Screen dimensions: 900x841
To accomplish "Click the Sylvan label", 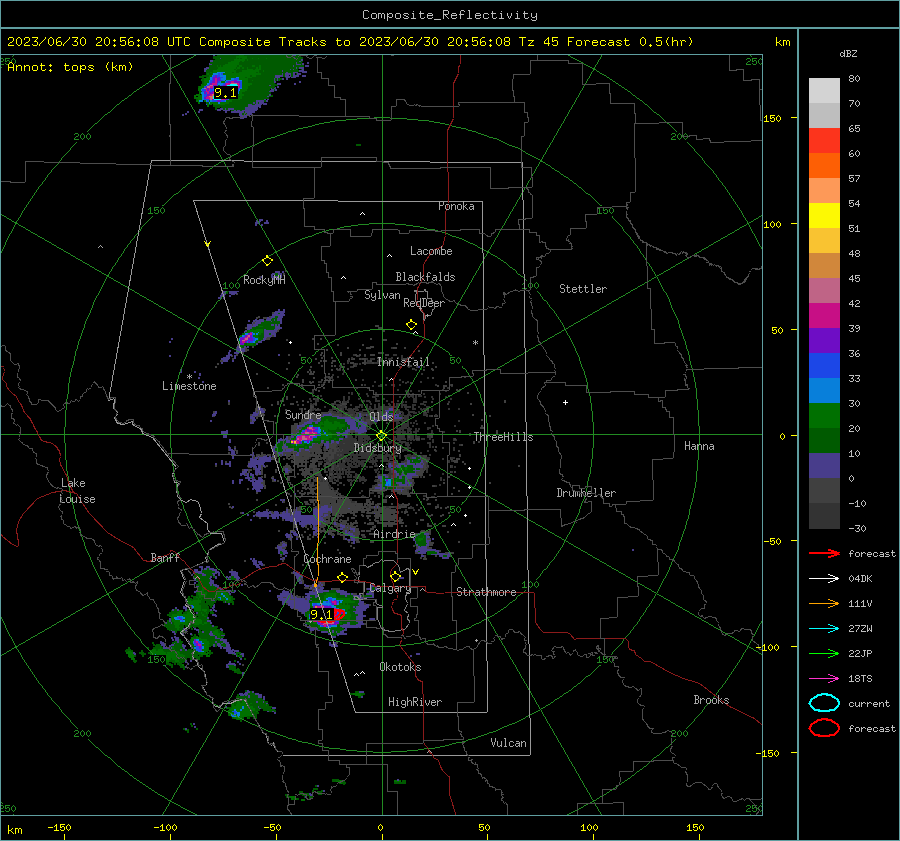I will click(382, 295).
